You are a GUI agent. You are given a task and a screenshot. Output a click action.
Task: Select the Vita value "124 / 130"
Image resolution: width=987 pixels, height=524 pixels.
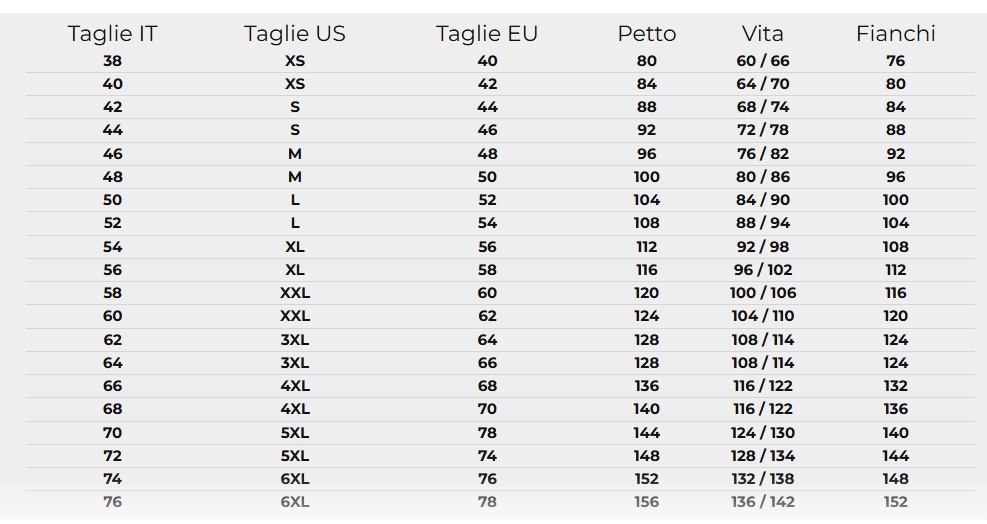pos(763,433)
